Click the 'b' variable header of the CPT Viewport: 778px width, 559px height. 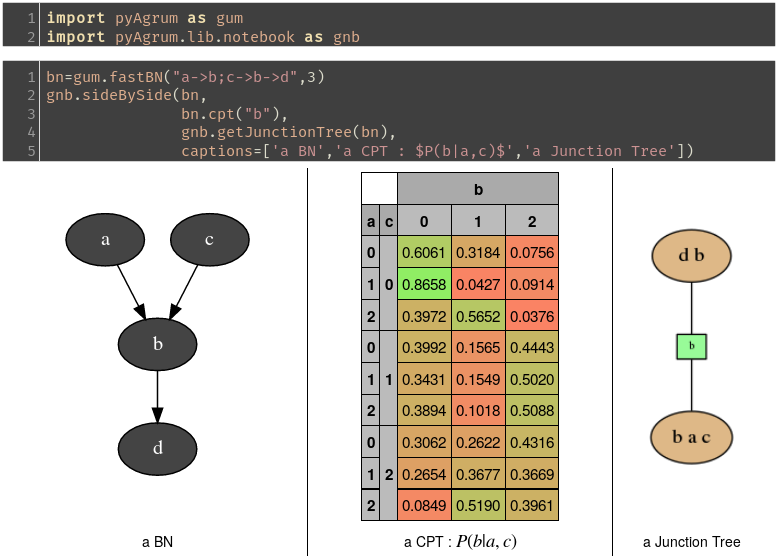pos(478,188)
